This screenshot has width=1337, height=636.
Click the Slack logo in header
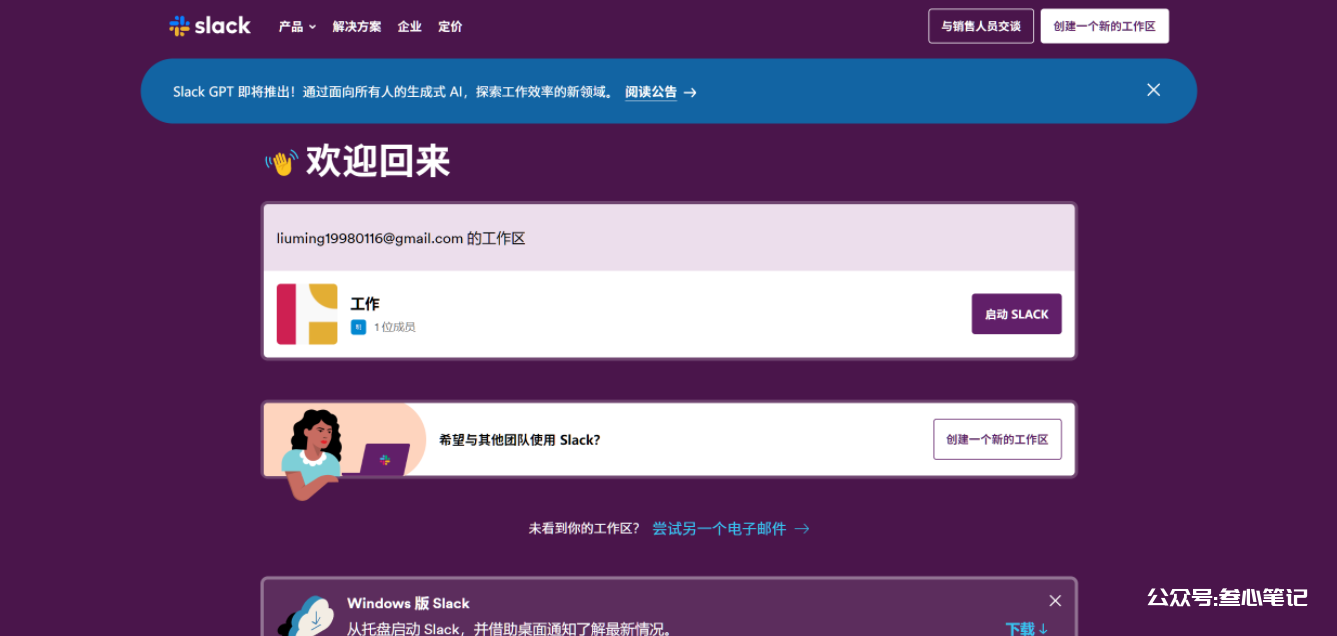pyautogui.click(x=210, y=26)
